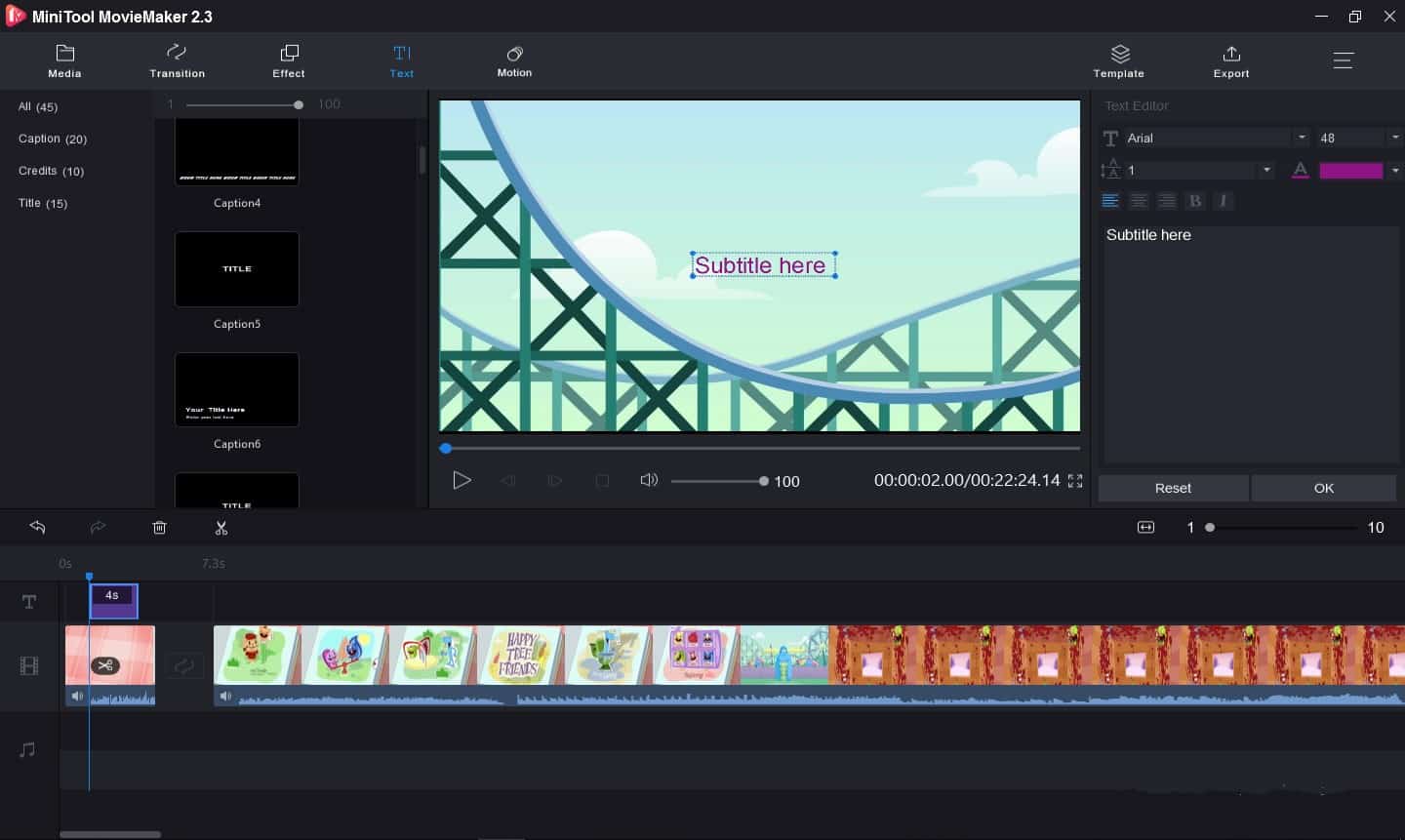Align text center

pos(1139,201)
